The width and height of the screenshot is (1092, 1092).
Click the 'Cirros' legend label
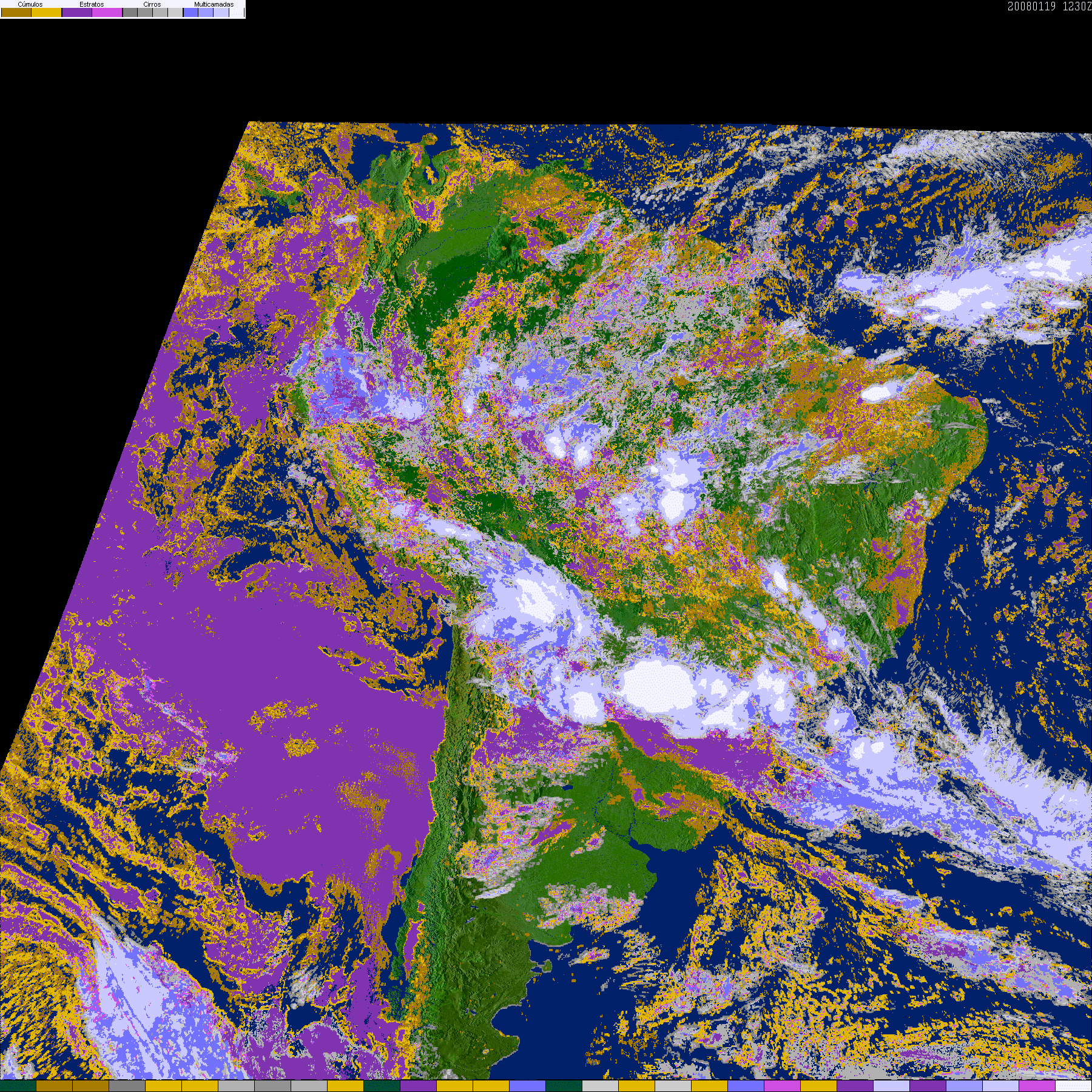pos(152,4)
